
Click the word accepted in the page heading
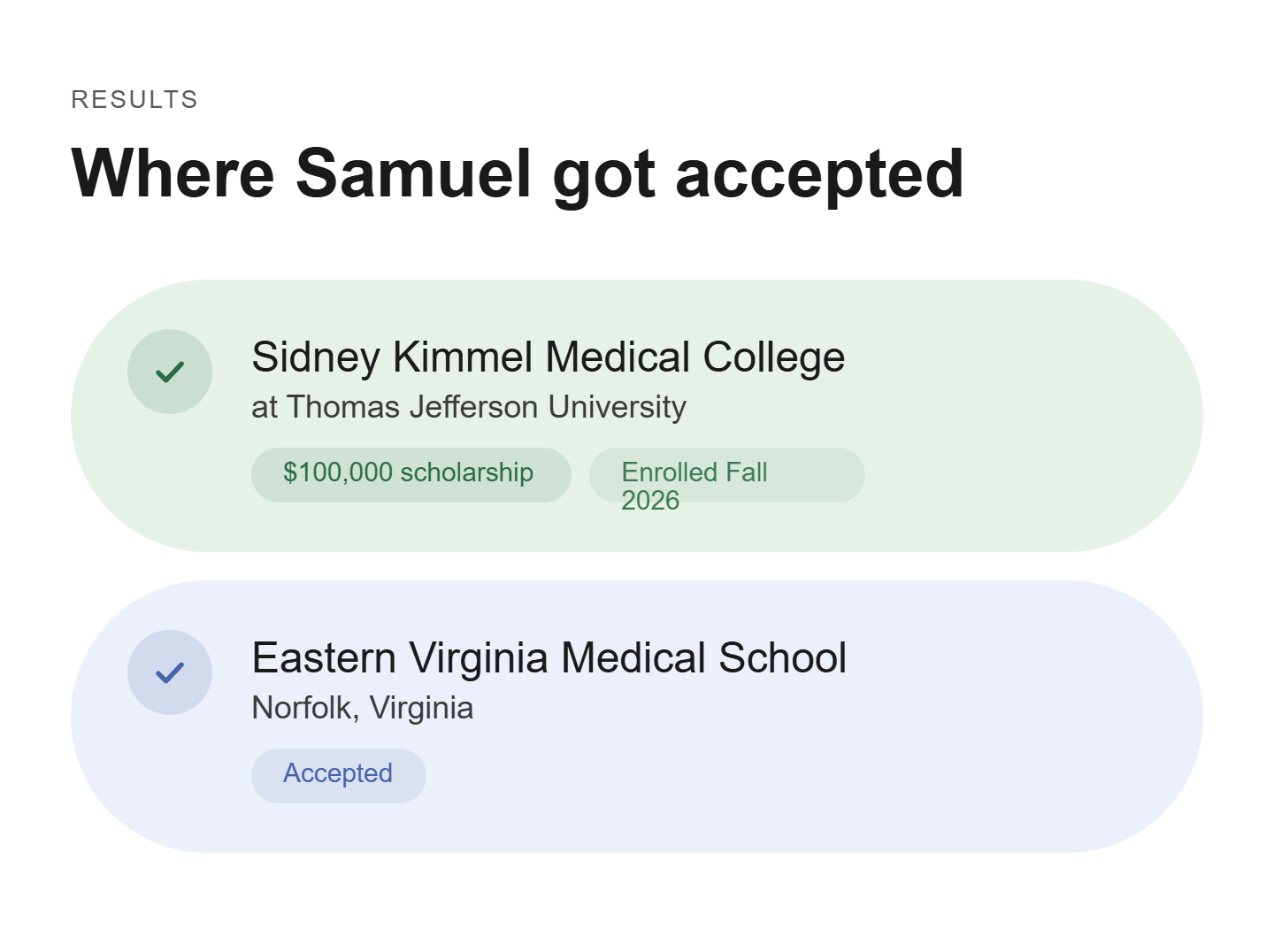[x=820, y=175]
